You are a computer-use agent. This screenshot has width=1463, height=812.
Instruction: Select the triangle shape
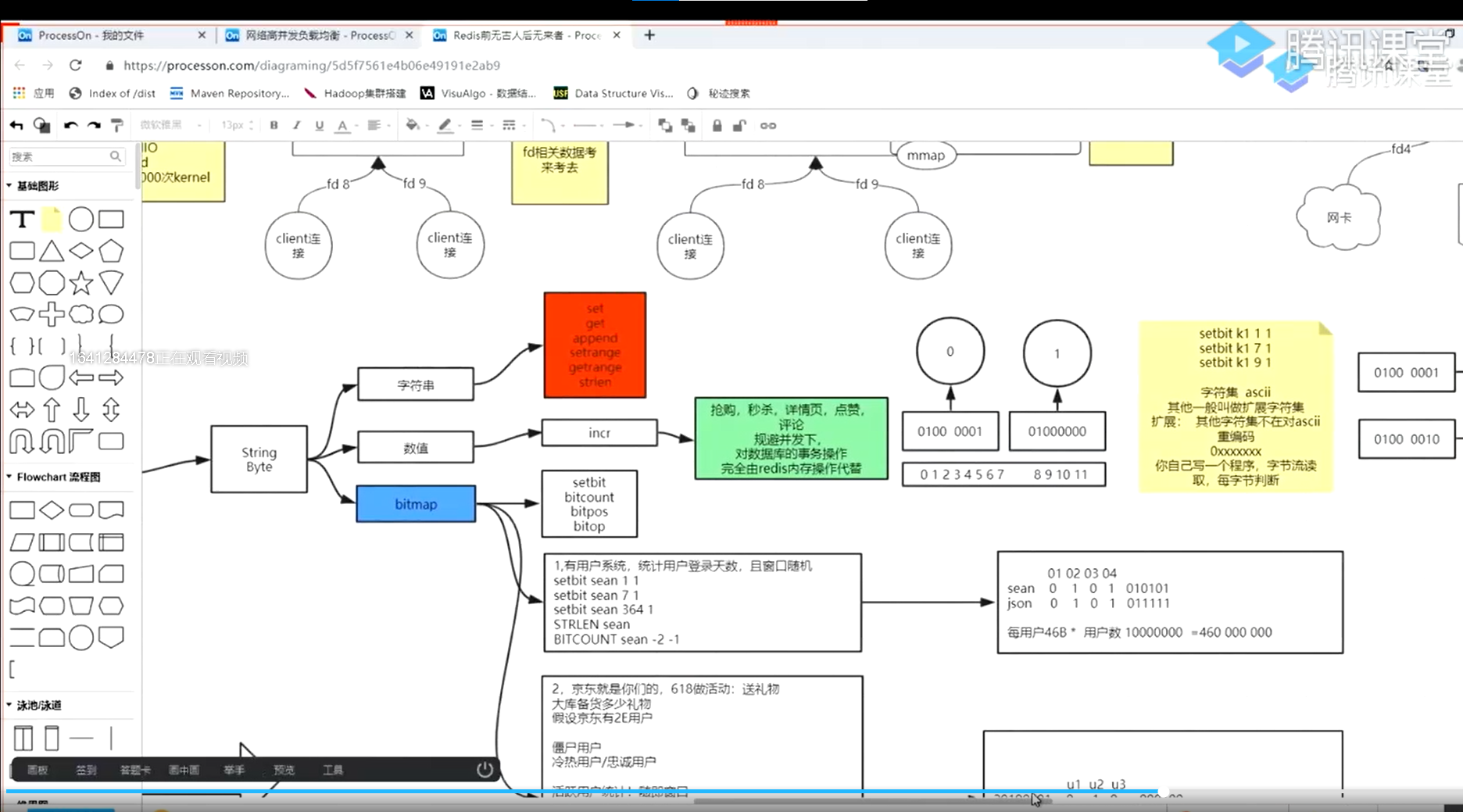52,252
